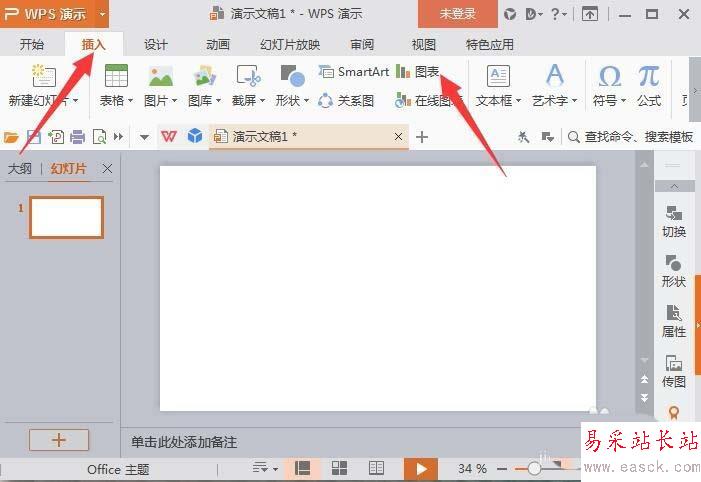
Task: Select normal view in status bar
Action: tap(303, 468)
